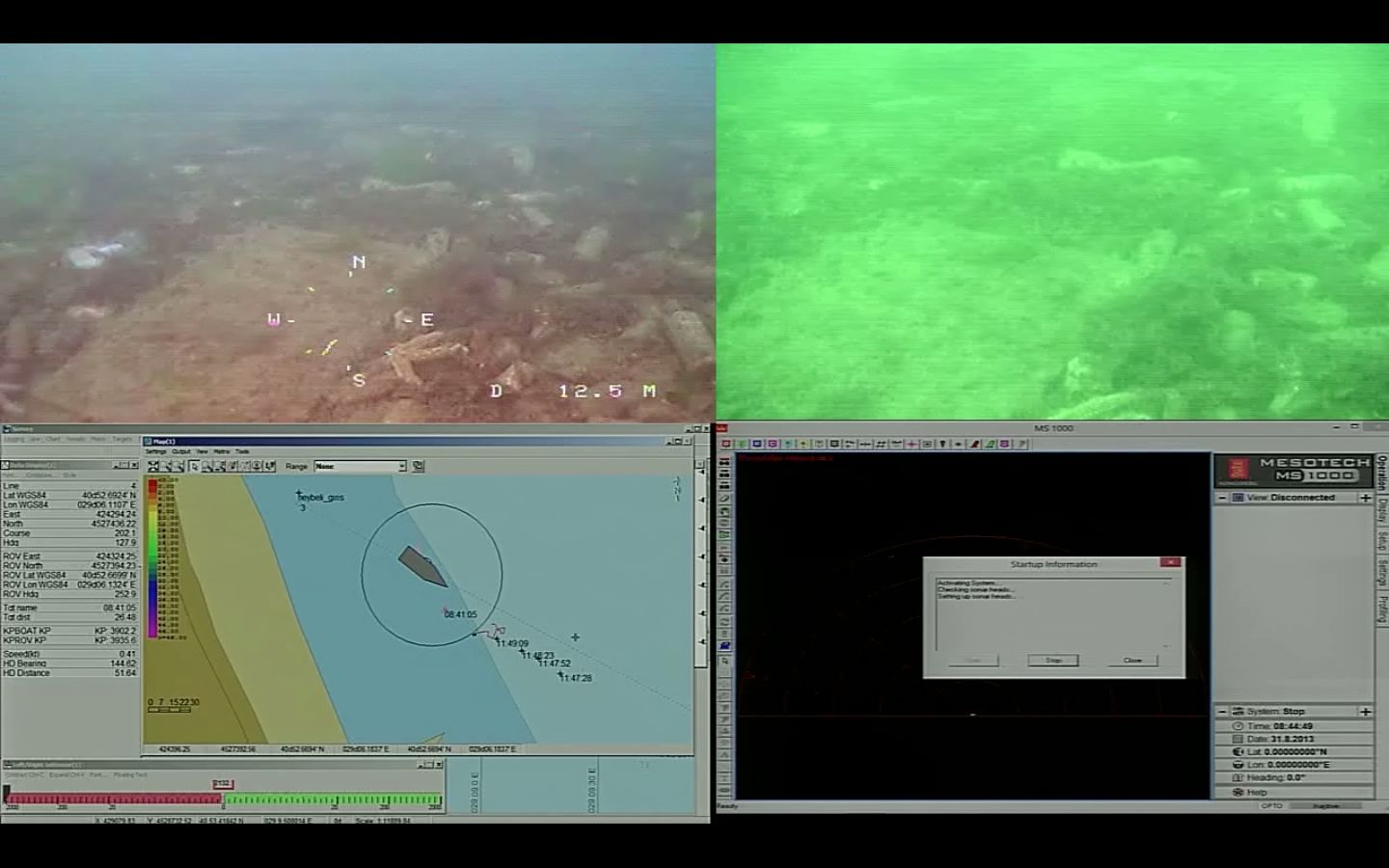Click the first icon in Map toolbar
Image resolution: width=1389 pixels, height=868 pixels.
coord(153,467)
